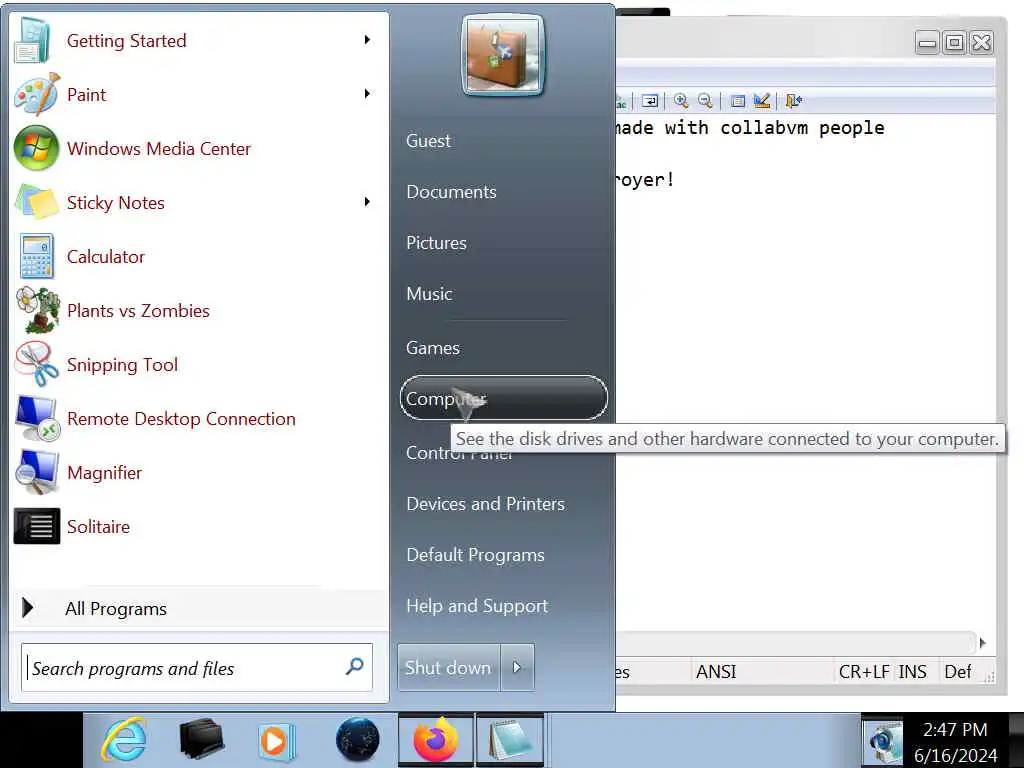This screenshot has height=768, width=1024.
Task: Open Control Panel
Action: (427, 455)
